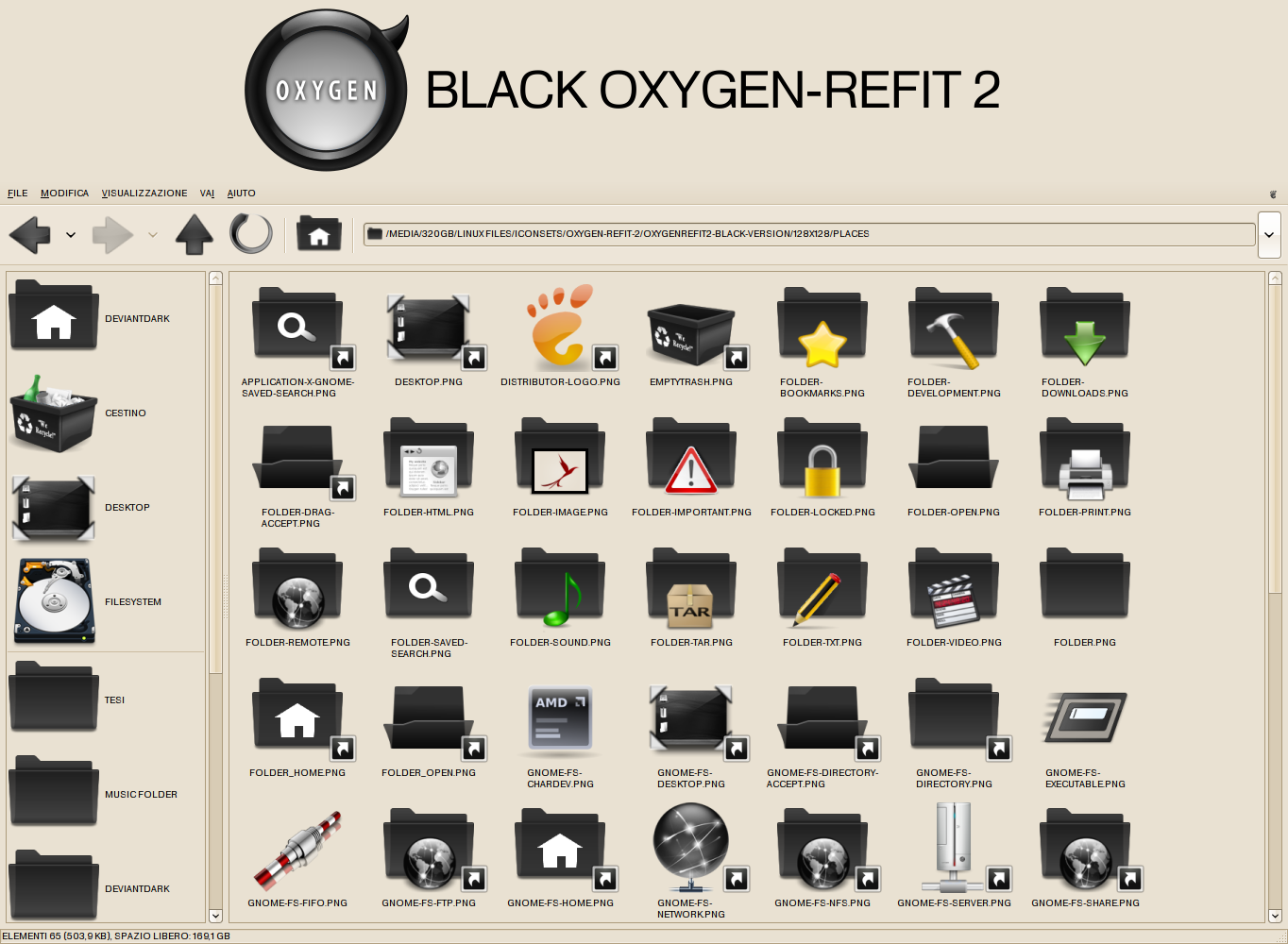This screenshot has width=1288, height=944.
Task: Click main pane scrollbar down arrow
Action: [1275, 915]
